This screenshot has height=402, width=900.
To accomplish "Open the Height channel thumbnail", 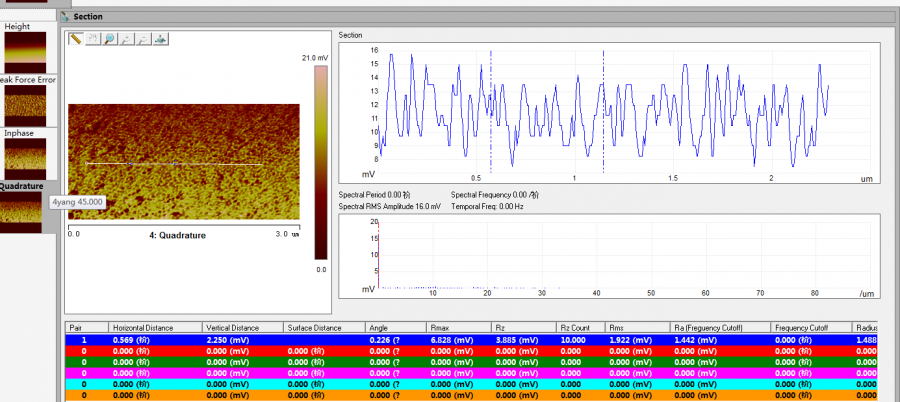I will click(24, 52).
